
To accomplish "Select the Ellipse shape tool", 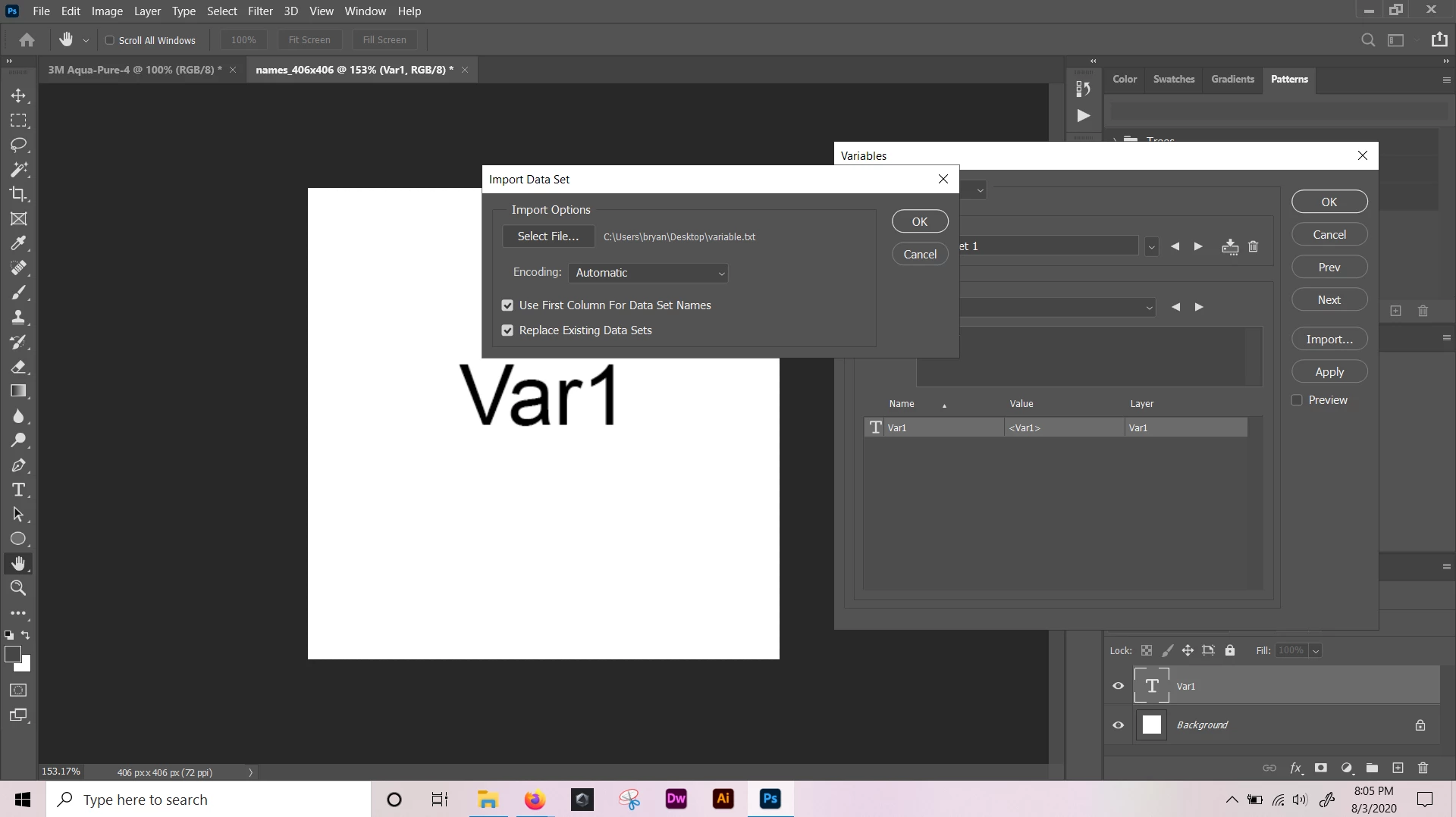I will pos(18,539).
